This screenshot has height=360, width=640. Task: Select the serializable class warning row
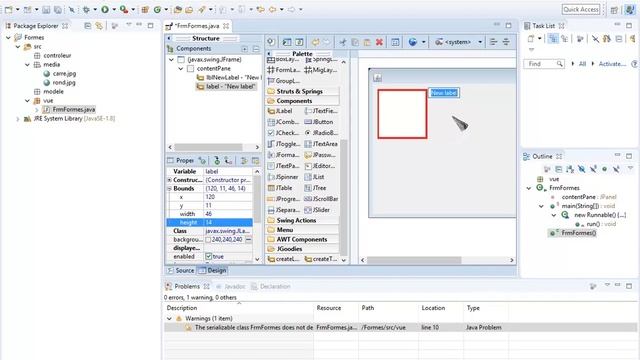click(x=400, y=327)
